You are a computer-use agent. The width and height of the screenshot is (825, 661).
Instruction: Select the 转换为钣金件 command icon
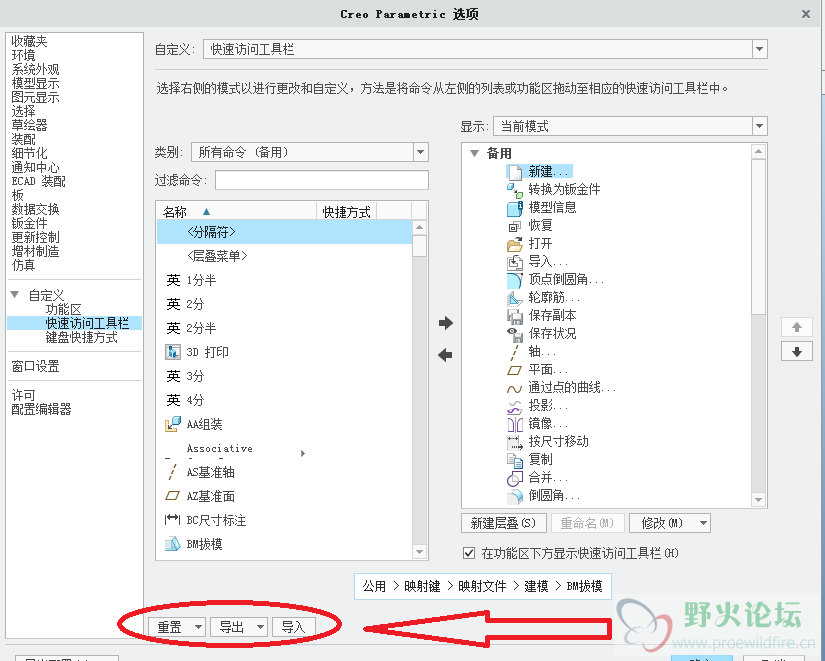[x=515, y=189]
